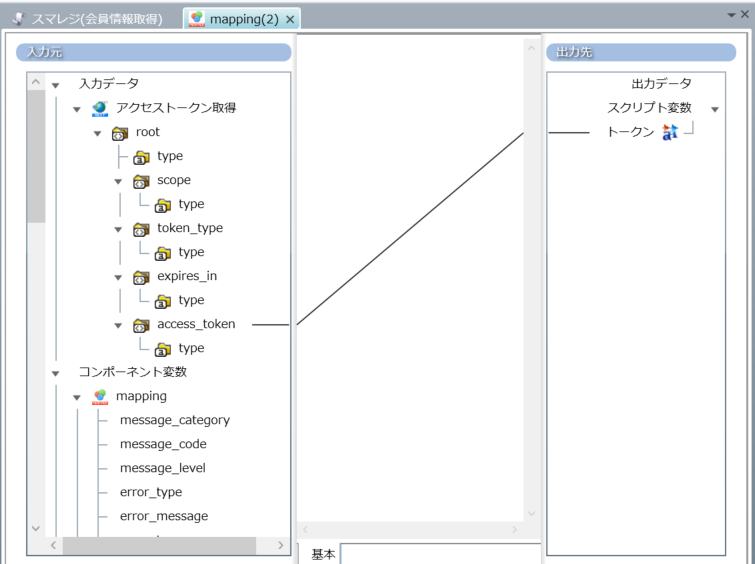Click the 入力元 panel header
Viewport: 755px width, 564px height.
pos(154,52)
